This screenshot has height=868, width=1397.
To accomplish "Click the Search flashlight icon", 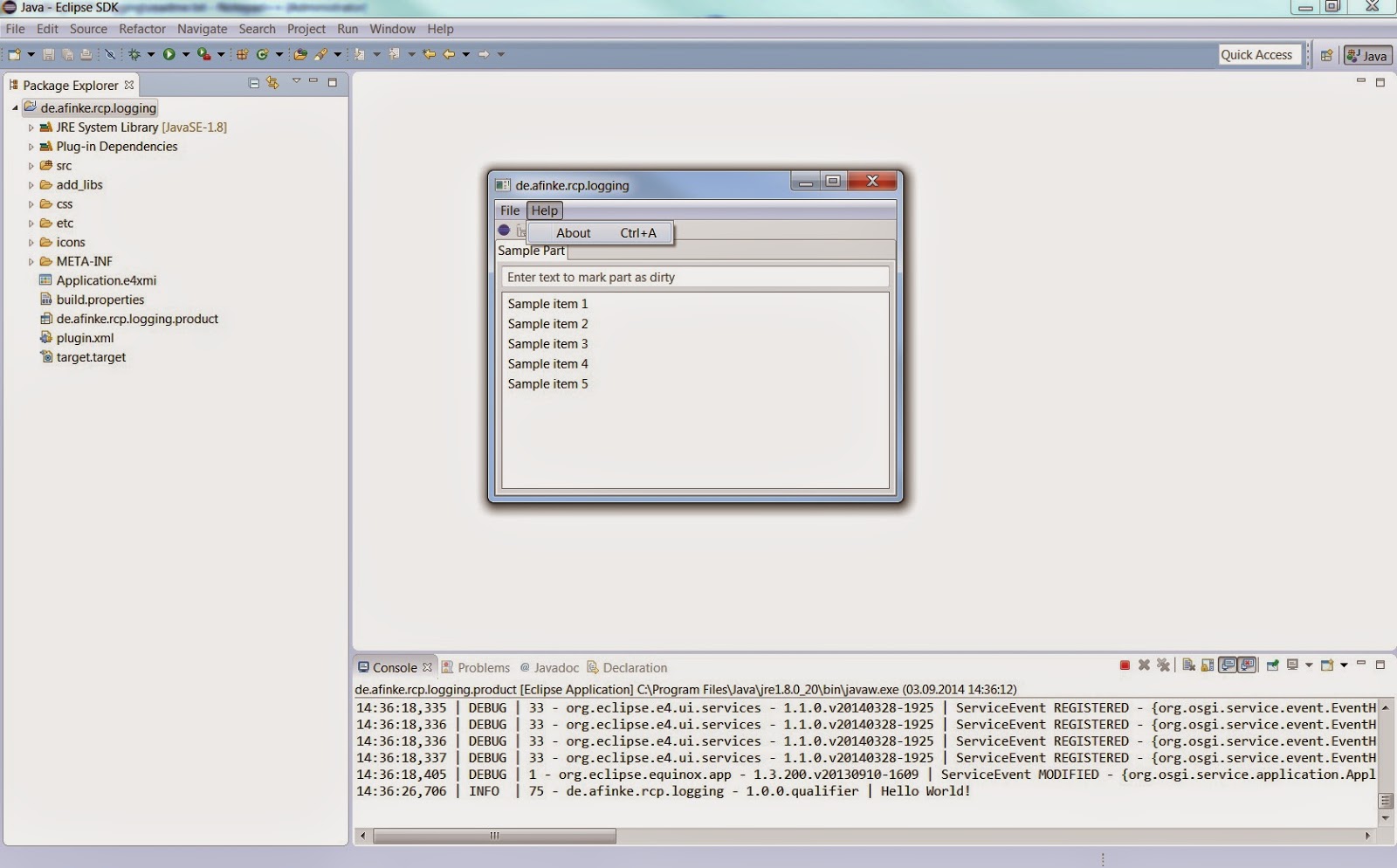I will coord(321,54).
